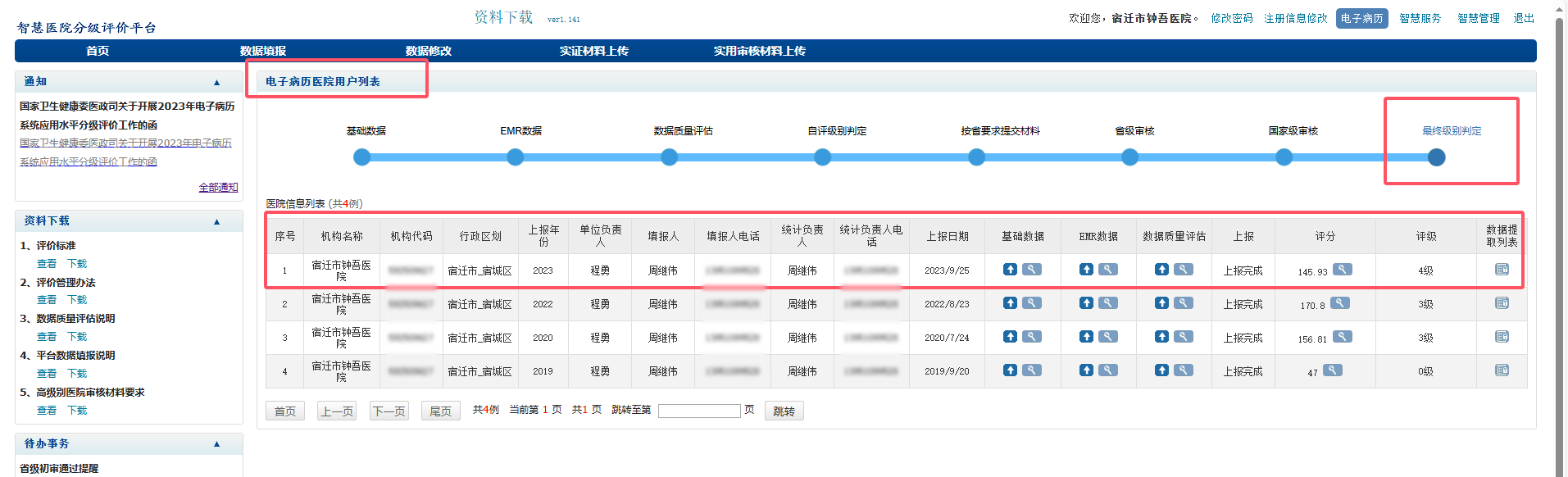Viewport: 1568px width, 477px height.
Task: Collapse the 资料下载 sidebar panel
Action: 217,221
